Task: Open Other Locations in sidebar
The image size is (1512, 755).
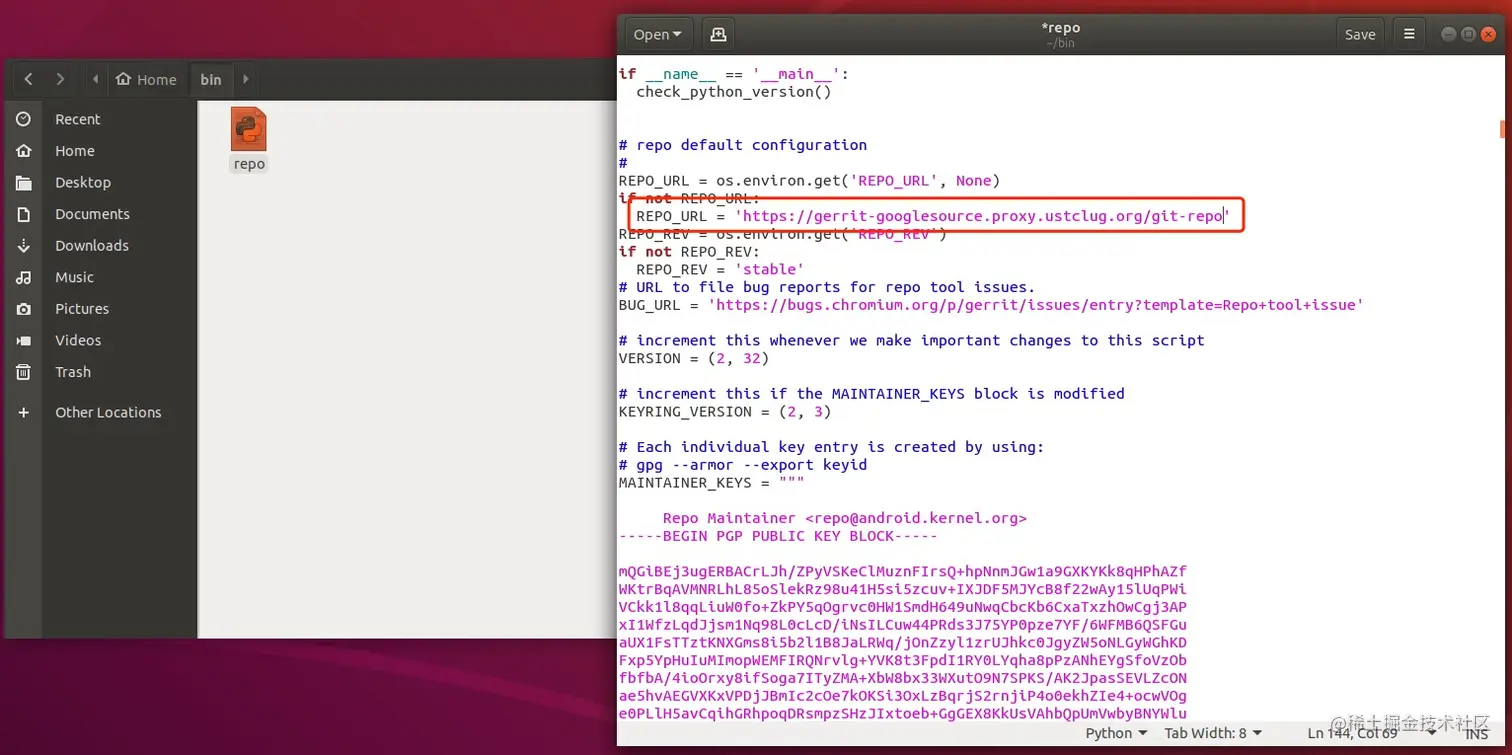Action: [x=108, y=412]
